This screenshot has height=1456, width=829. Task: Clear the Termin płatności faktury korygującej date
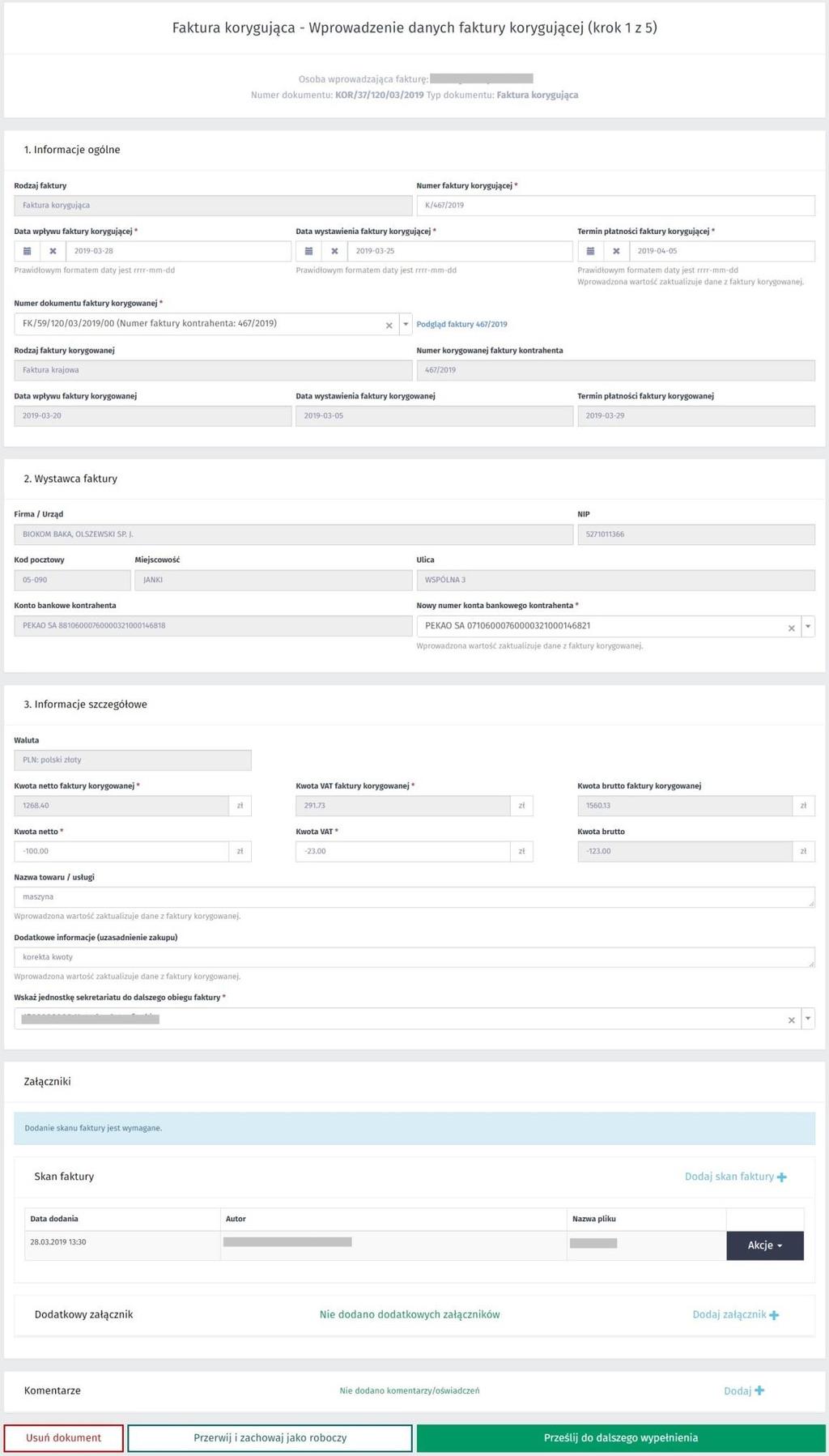coord(616,251)
